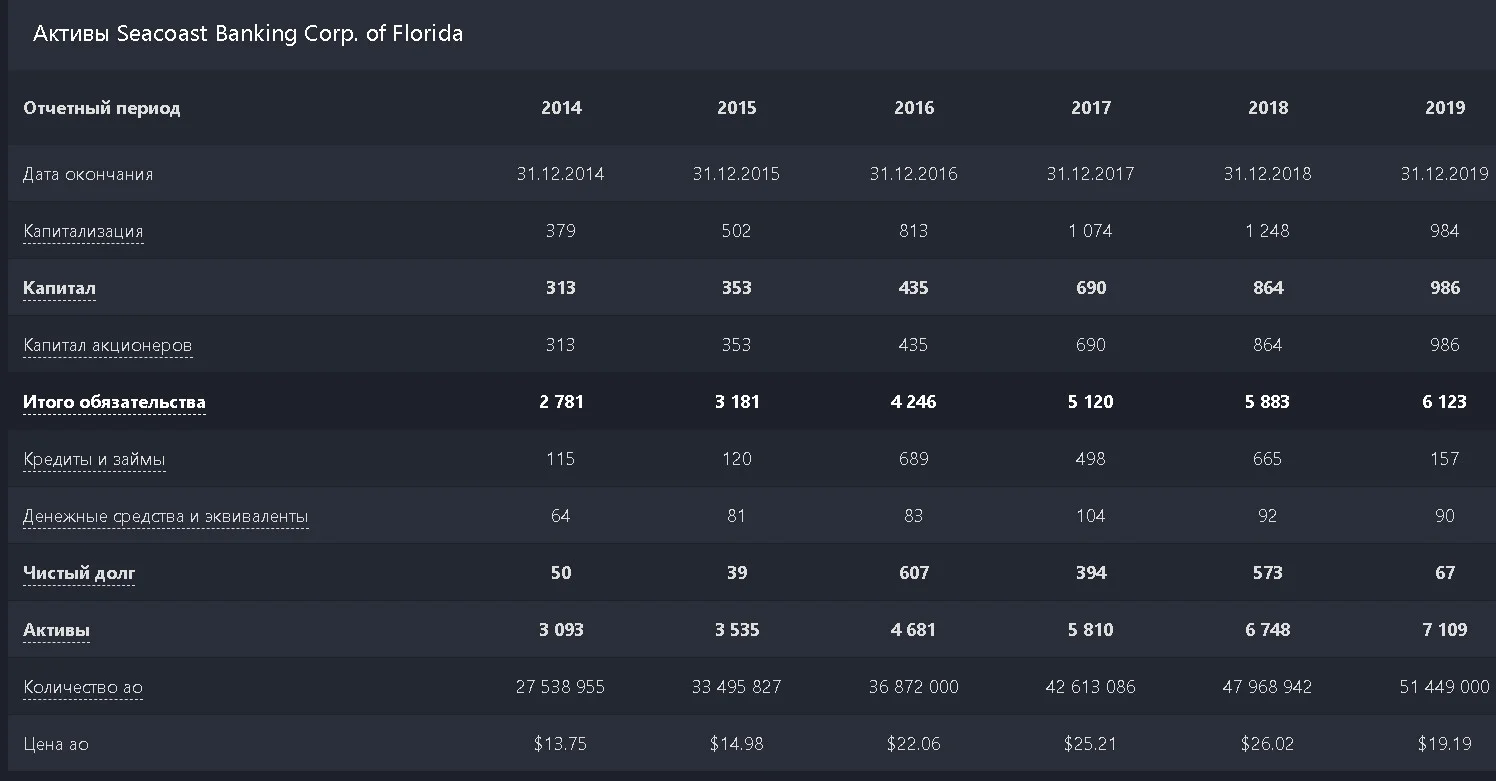
Task: Click total liabilities value 6 123
Action: click(1445, 402)
